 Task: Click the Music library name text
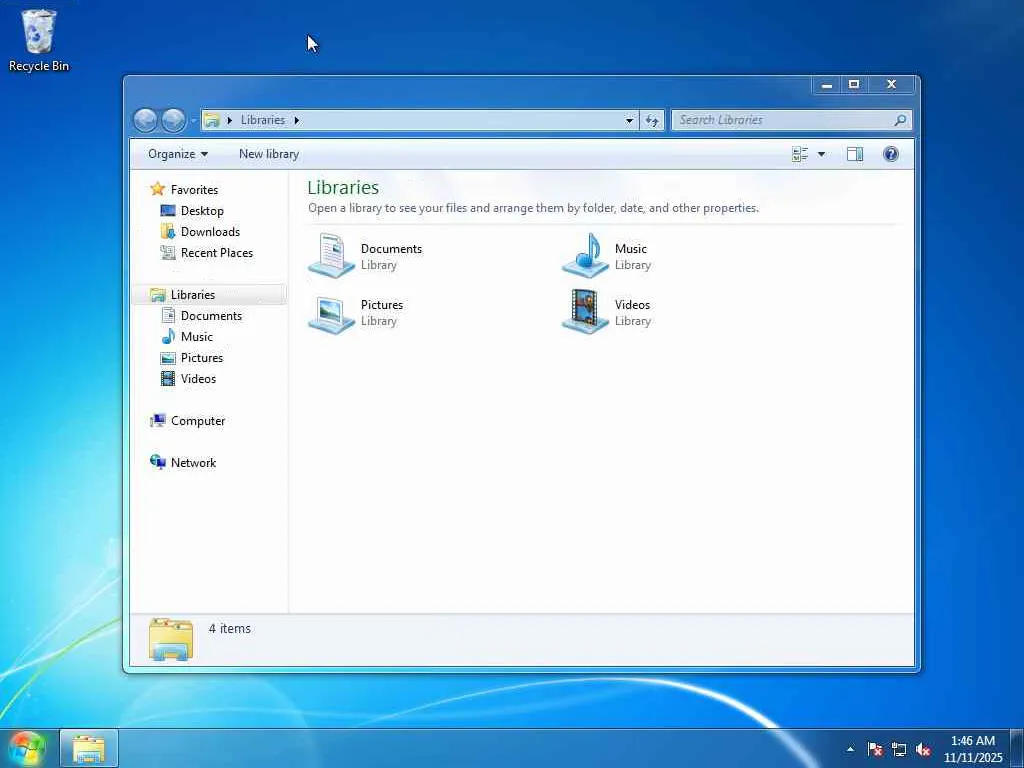click(x=630, y=249)
